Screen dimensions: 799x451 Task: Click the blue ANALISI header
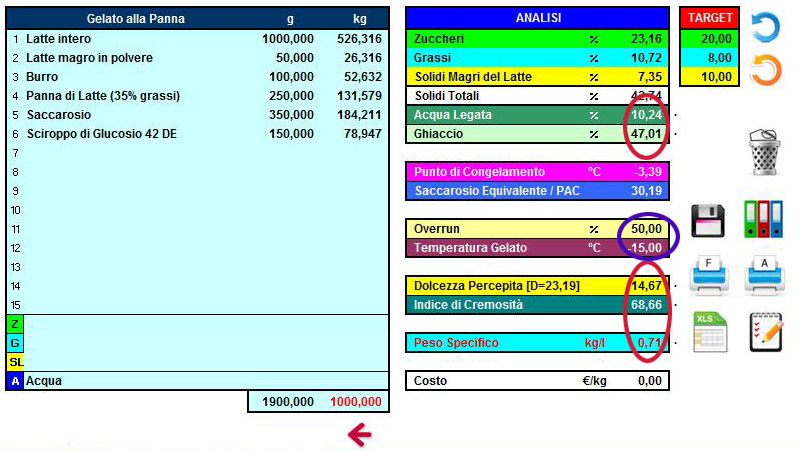(537, 18)
